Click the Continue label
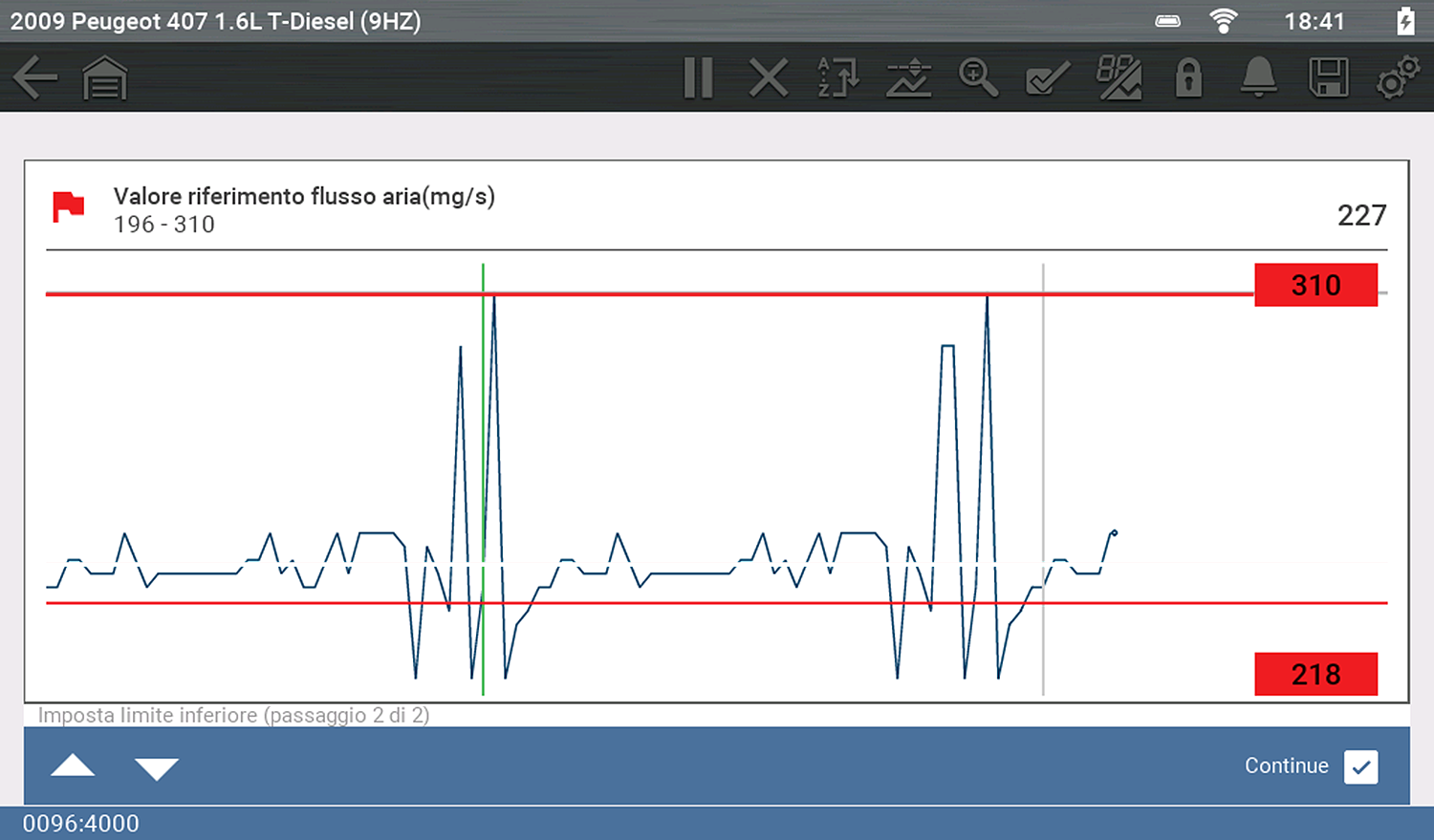Screen dimensions: 1434x840 pos(1286,766)
